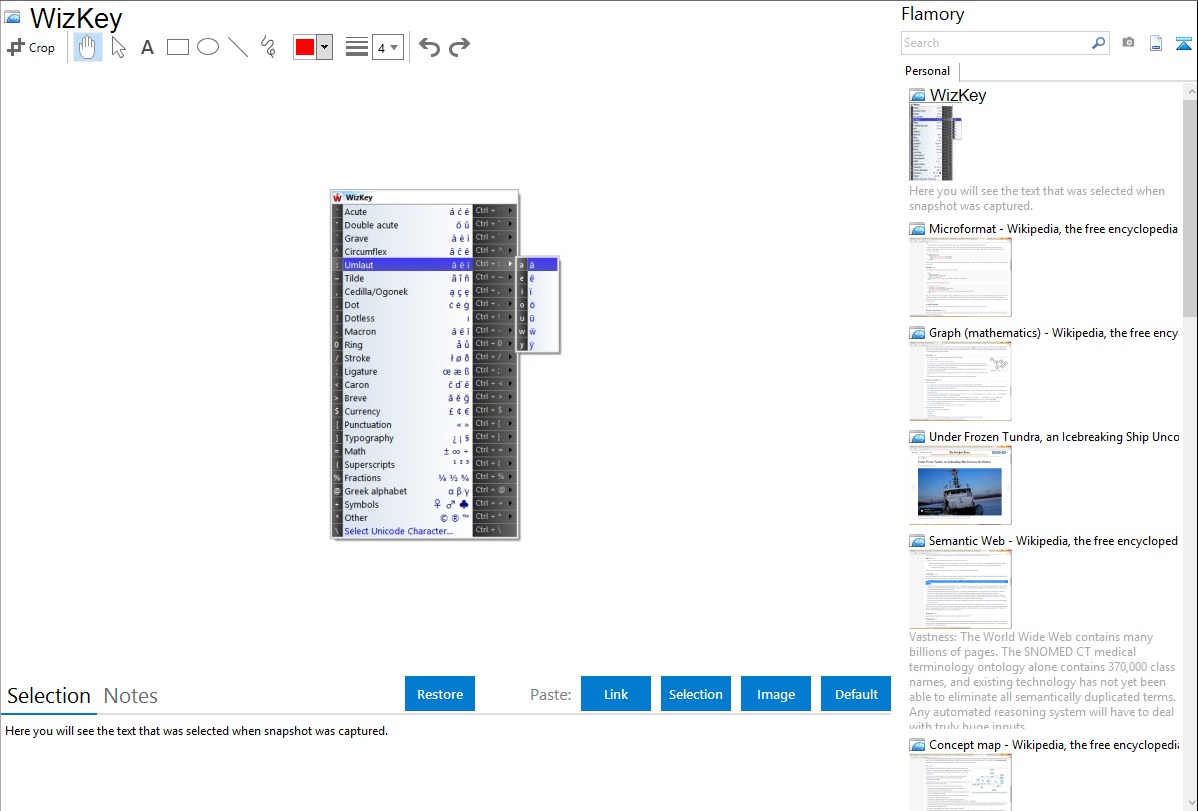
Task: Open the Microformat Wikipedia snapshot thumbnail
Action: click(960, 277)
